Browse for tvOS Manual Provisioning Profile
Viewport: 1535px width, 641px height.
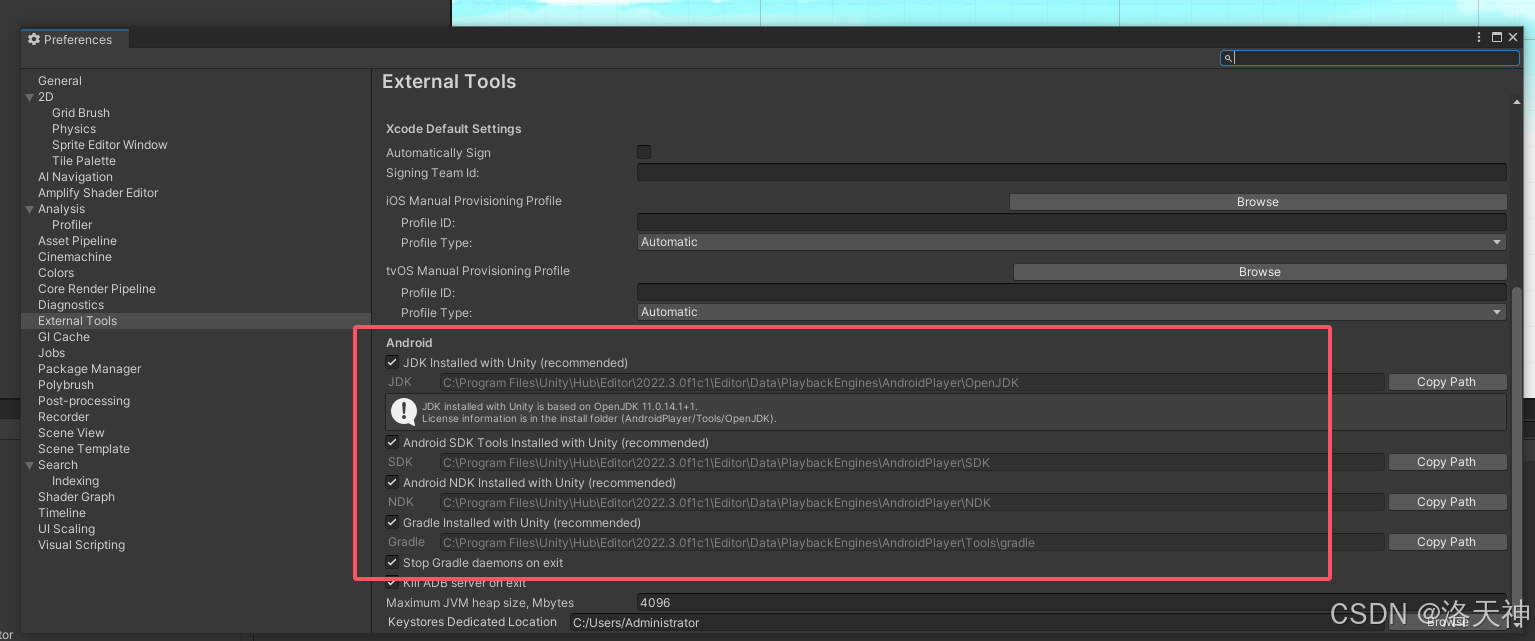click(1260, 272)
